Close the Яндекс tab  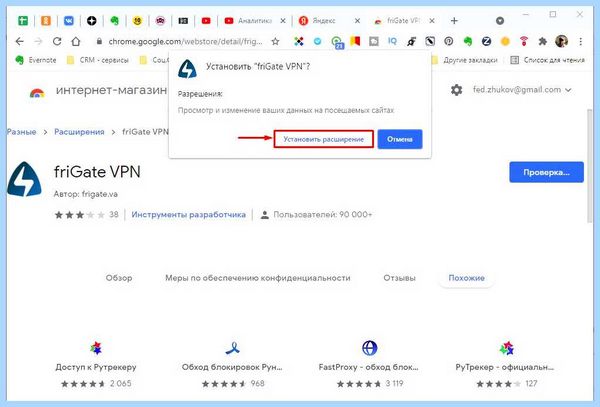357,21
